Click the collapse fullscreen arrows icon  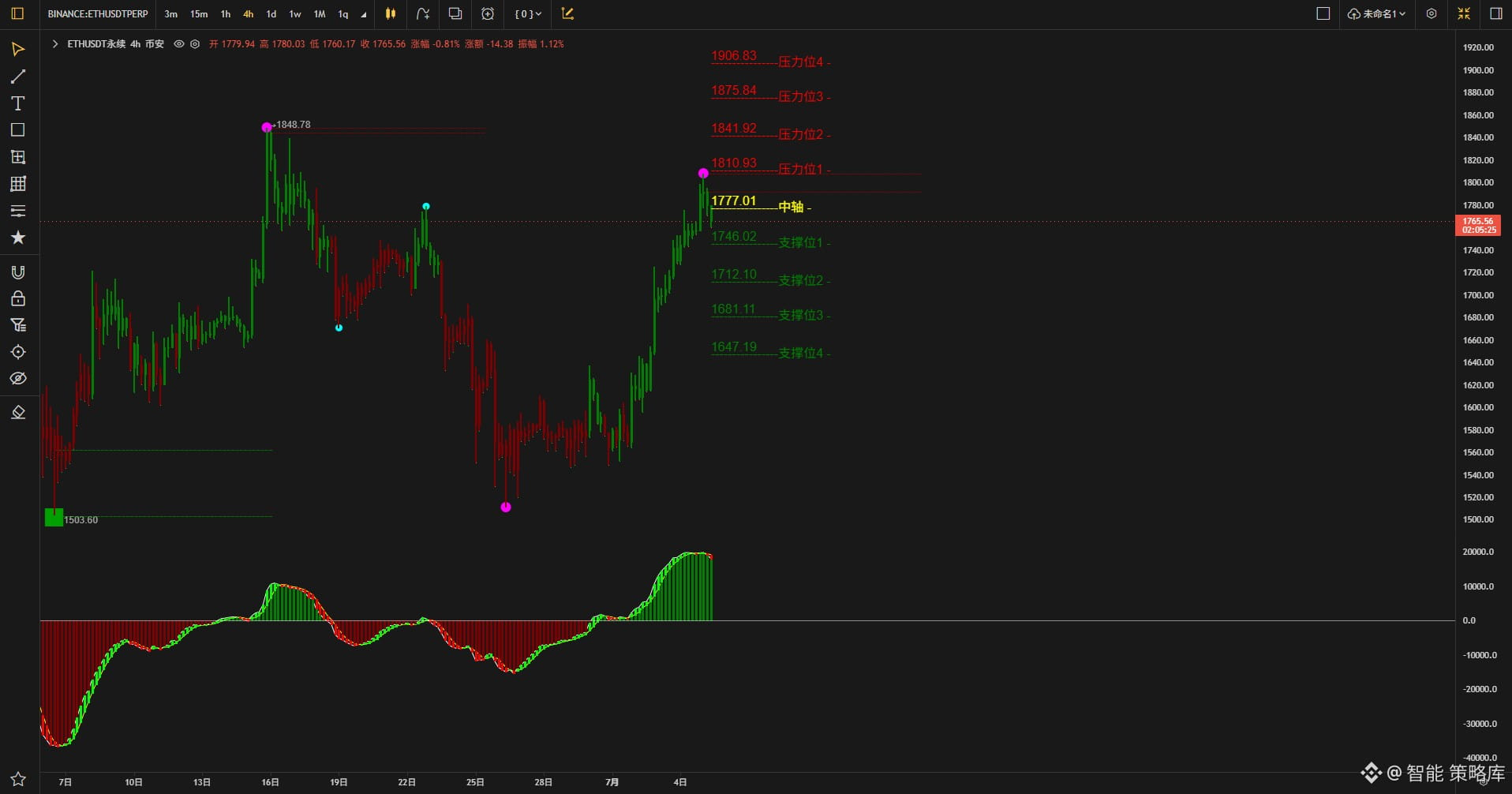[x=1464, y=13]
